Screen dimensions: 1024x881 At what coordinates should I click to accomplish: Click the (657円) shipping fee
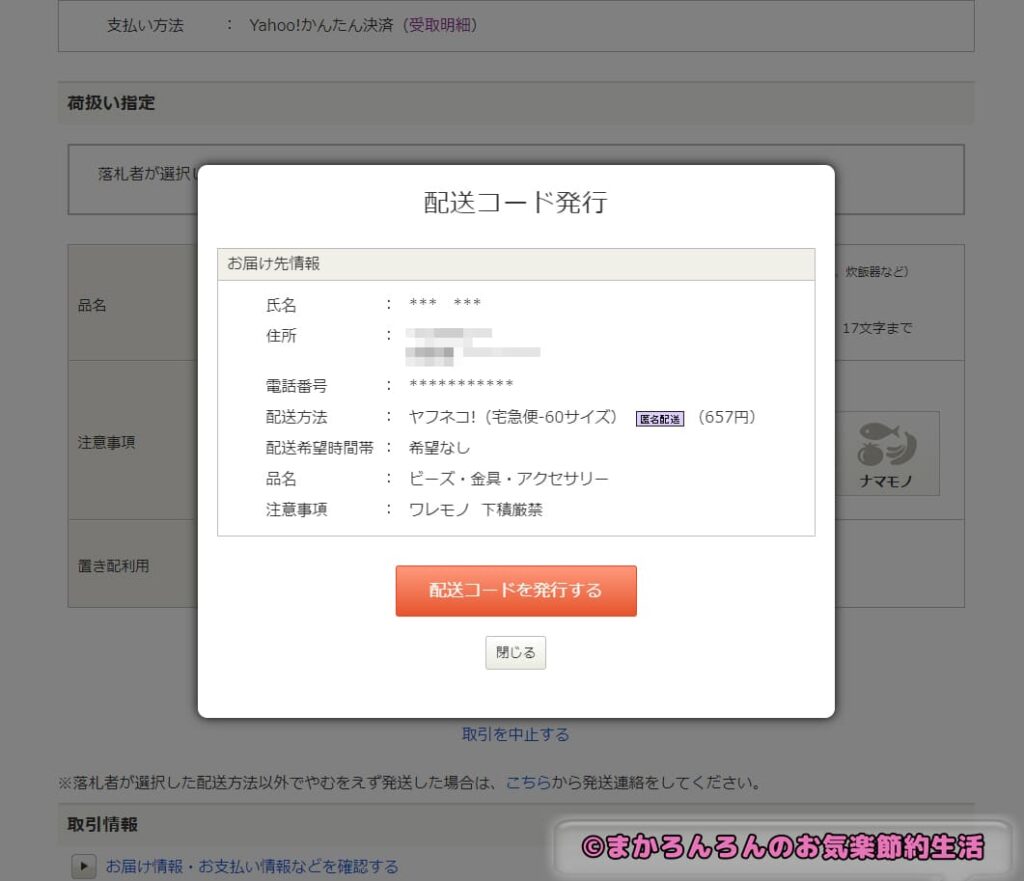[x=727, y=417]
